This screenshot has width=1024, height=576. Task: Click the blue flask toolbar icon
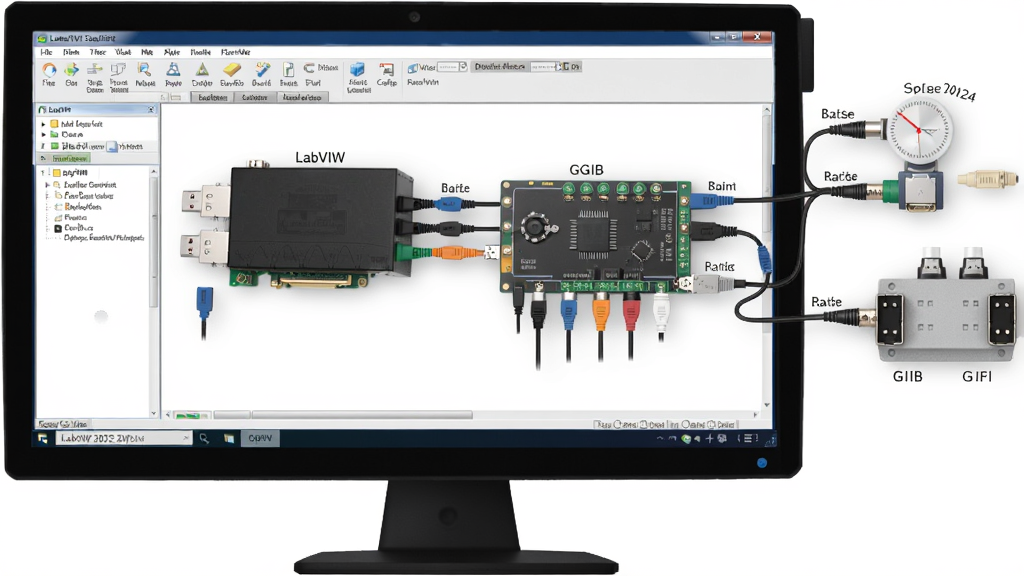pyautogui.click(x=173, y=69)
